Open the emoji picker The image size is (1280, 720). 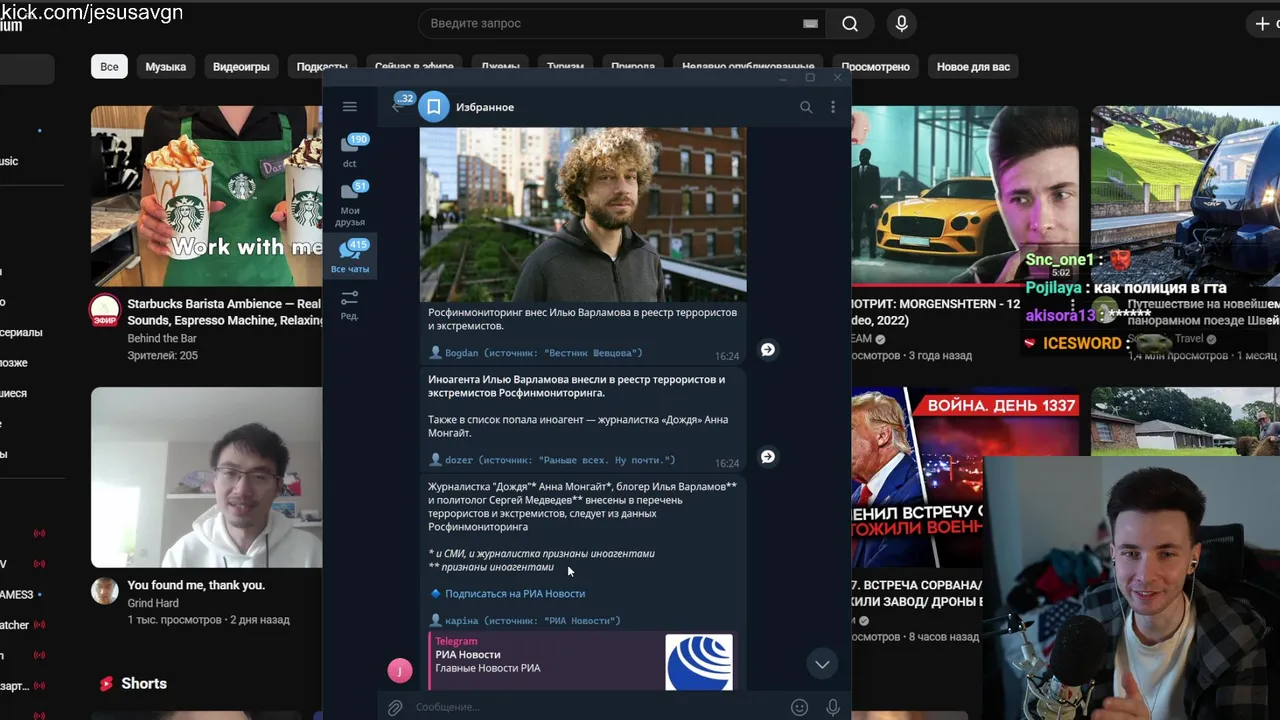click(x=799, y=707)
